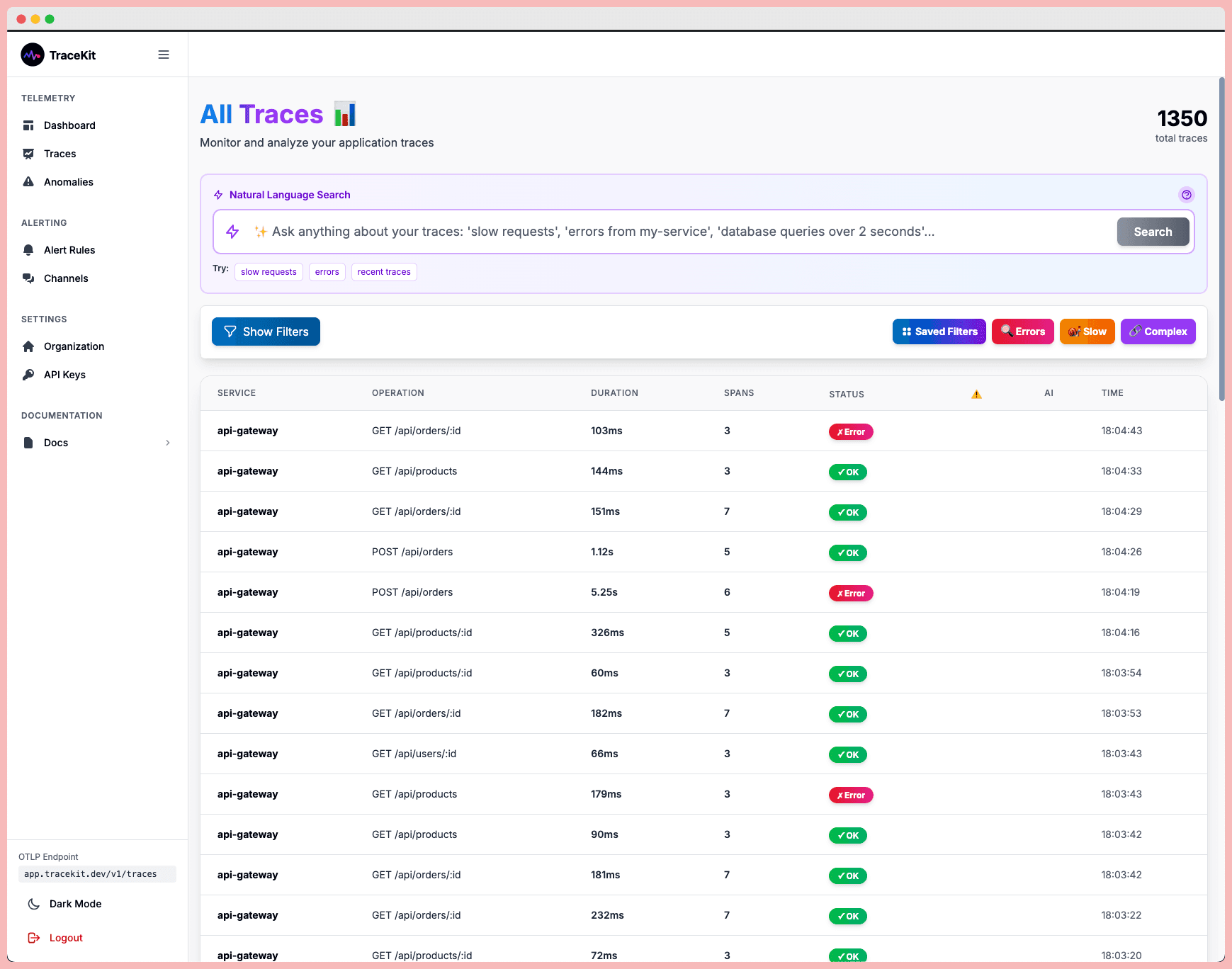1232x969 pixels.
Task: Click the Channels chat bubble icon
Action: click(x=29, y=278)
